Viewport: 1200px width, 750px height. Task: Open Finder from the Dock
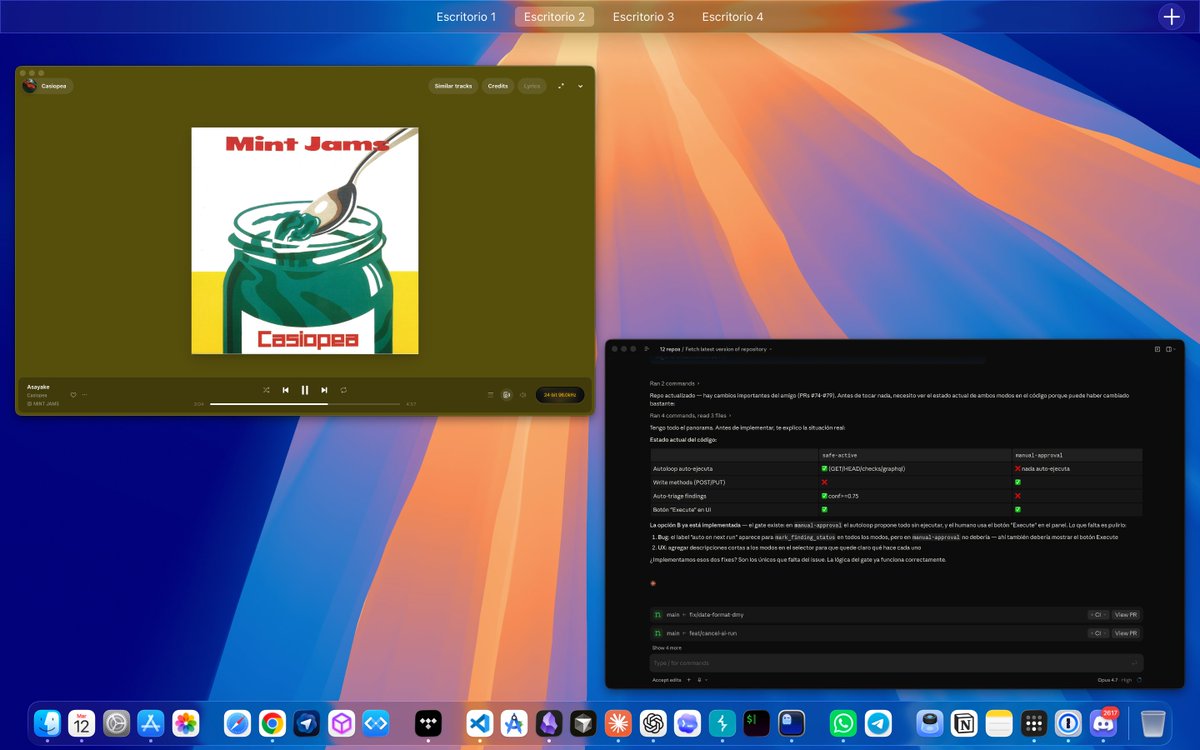[x=47, y=723]
